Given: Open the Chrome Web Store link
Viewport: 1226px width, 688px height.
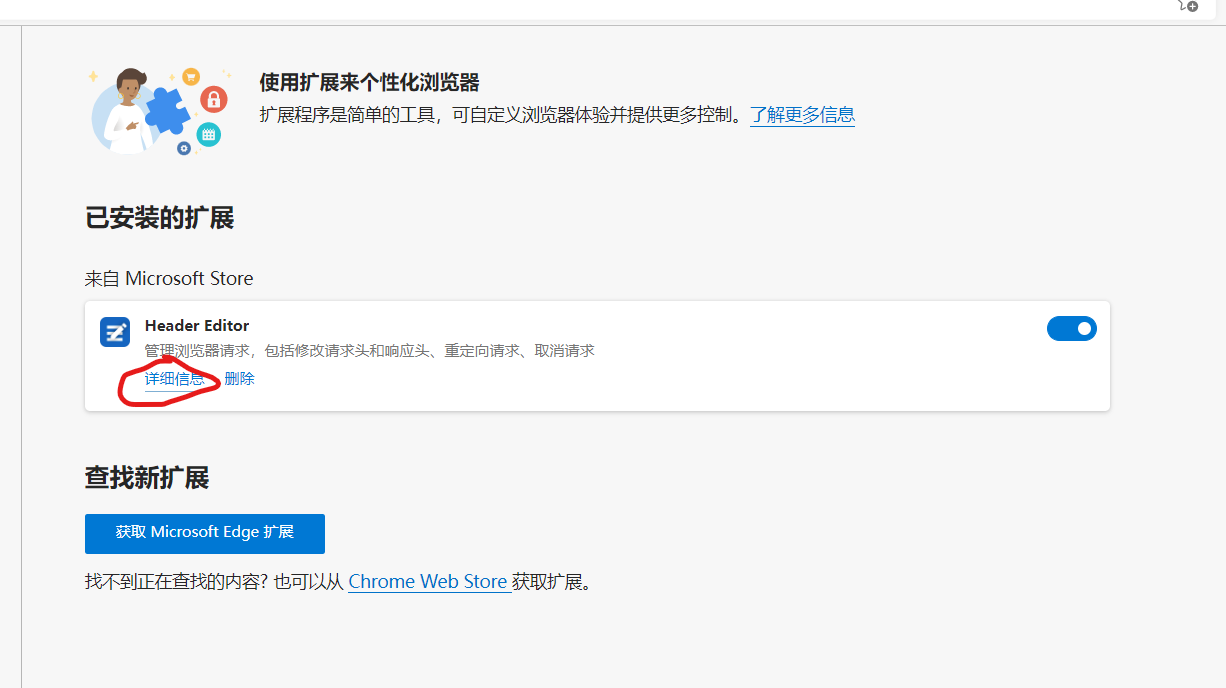Looking at the screenshot, I should pyautogui.click(x=429, y=581).
